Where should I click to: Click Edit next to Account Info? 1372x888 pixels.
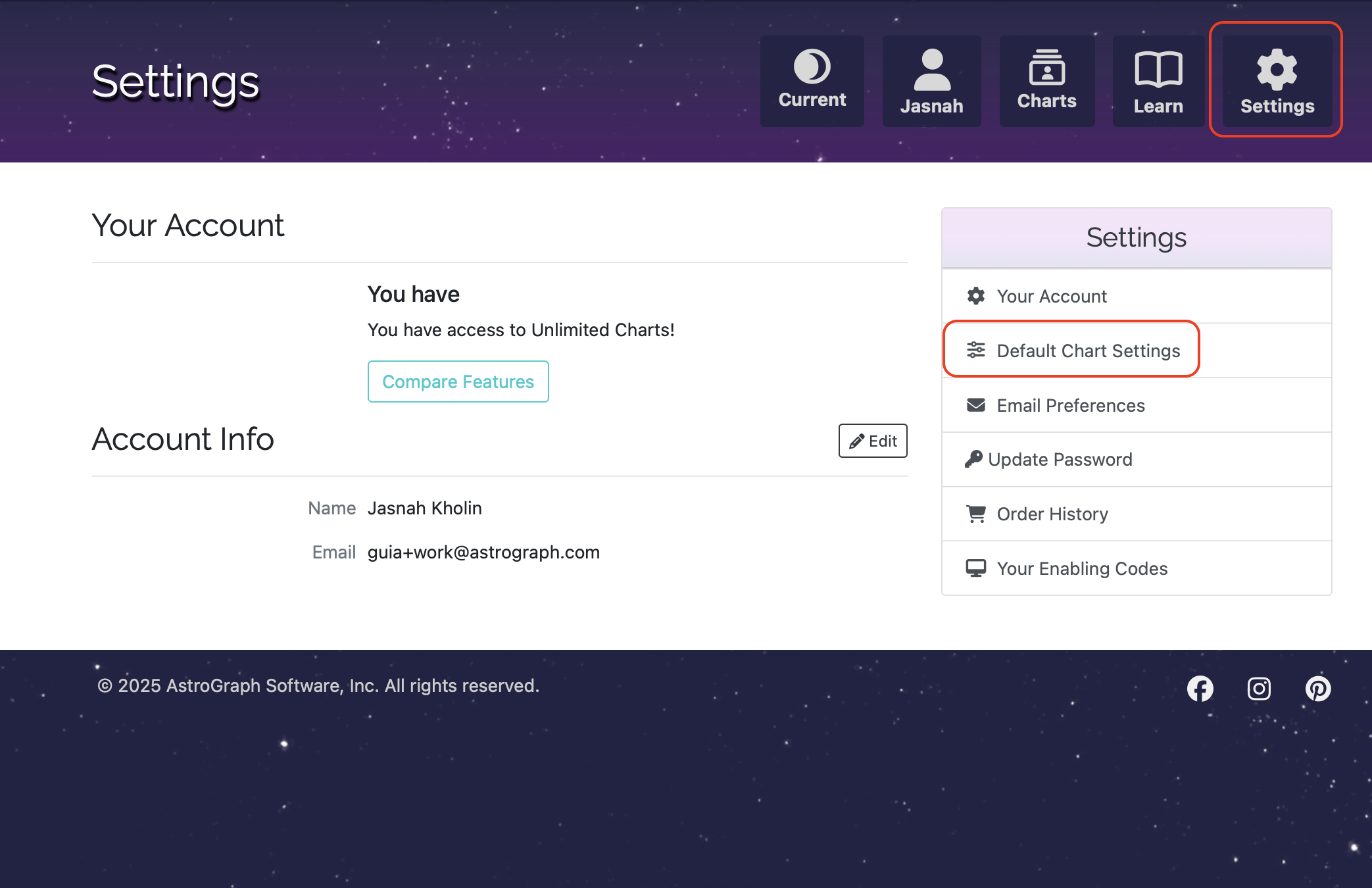coord(873,441)
